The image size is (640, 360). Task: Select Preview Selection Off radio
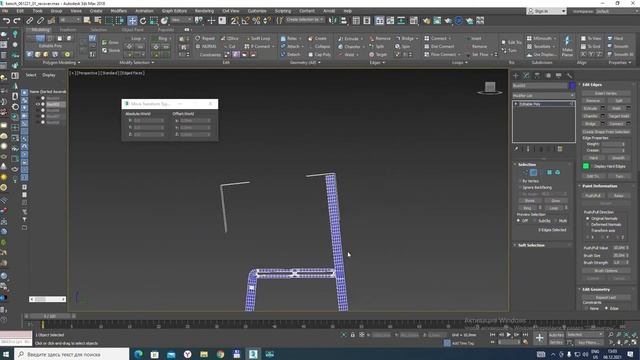point(518,221)
